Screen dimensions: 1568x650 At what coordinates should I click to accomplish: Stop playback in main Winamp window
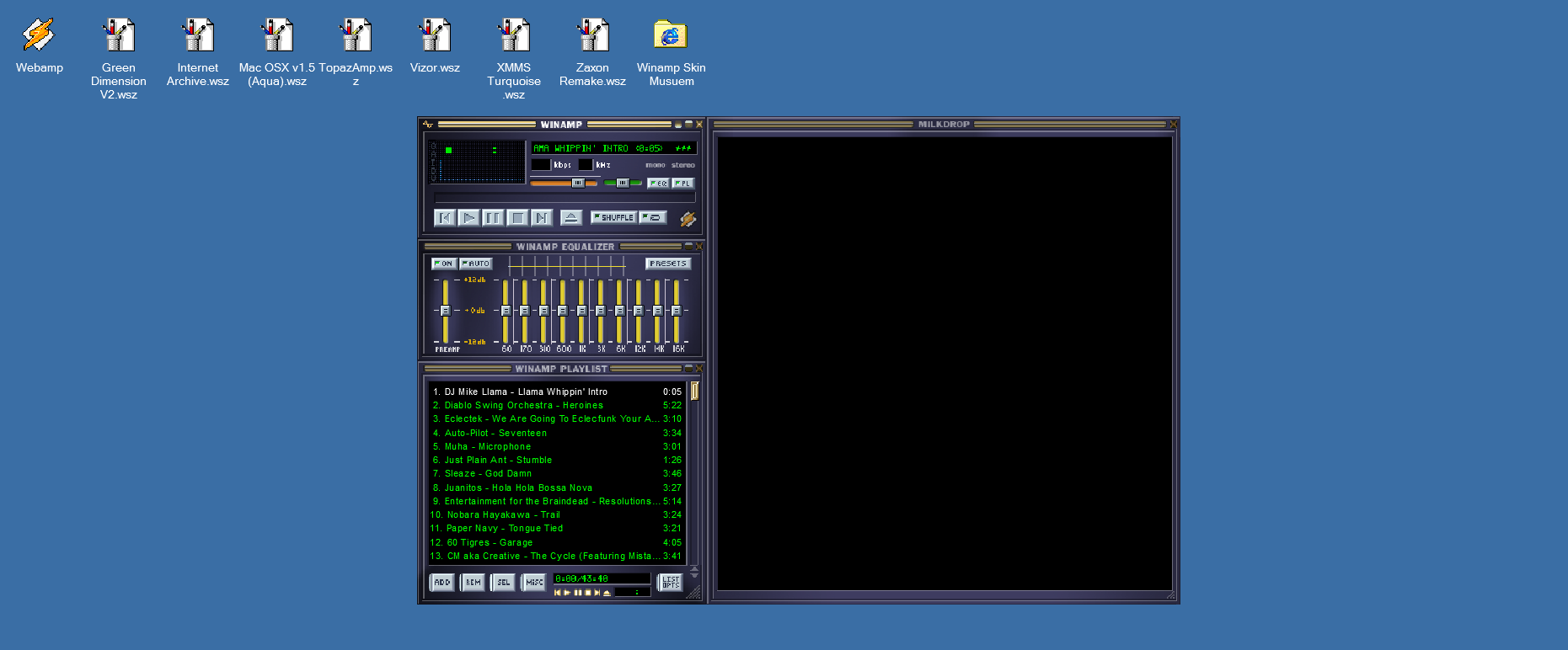[517, 218]
